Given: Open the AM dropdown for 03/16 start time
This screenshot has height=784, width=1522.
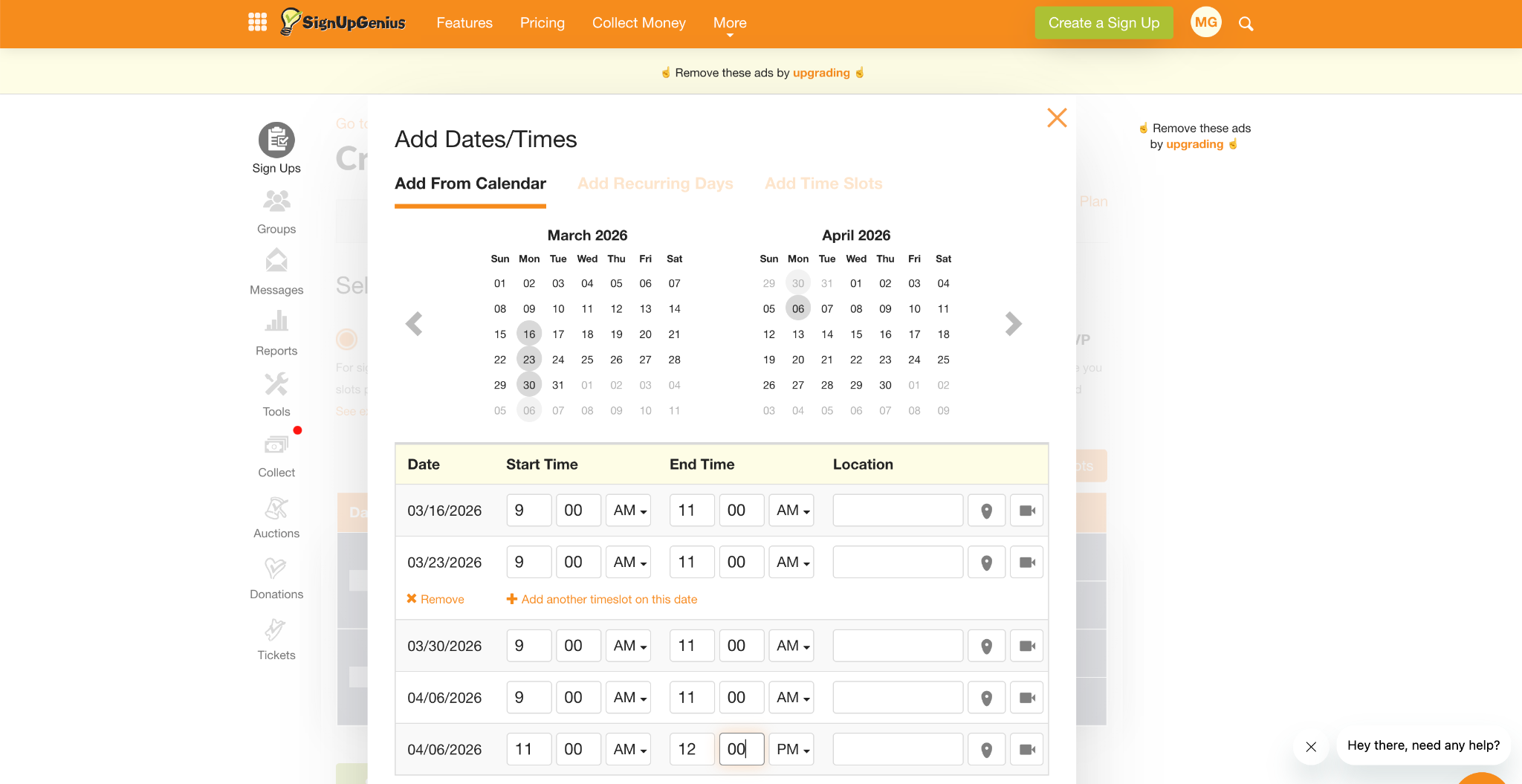Looking at the screenshot, I should click(628, 510).
